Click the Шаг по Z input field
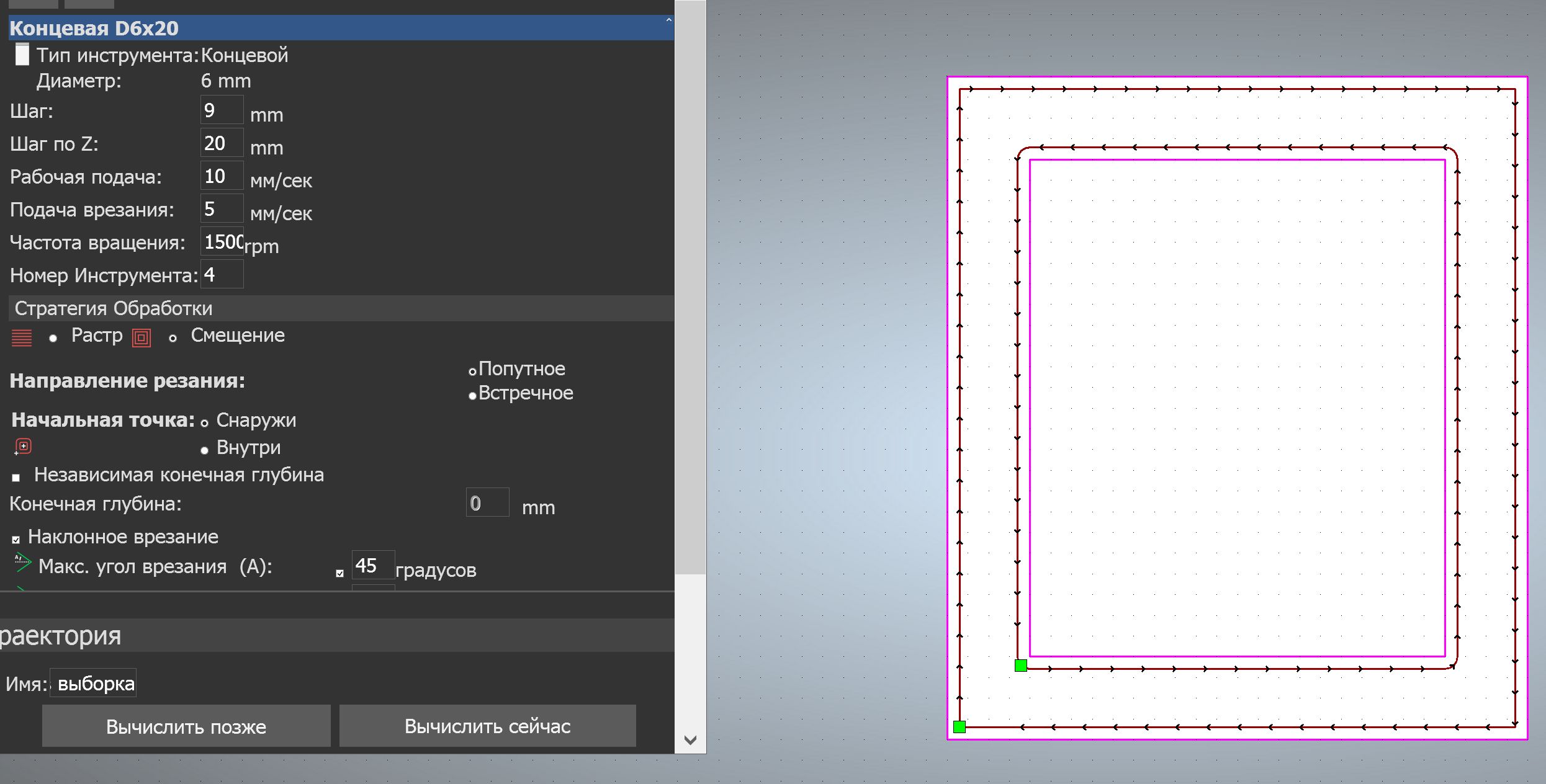This screenshot has width=1546, height=784. tap(222, 143)
